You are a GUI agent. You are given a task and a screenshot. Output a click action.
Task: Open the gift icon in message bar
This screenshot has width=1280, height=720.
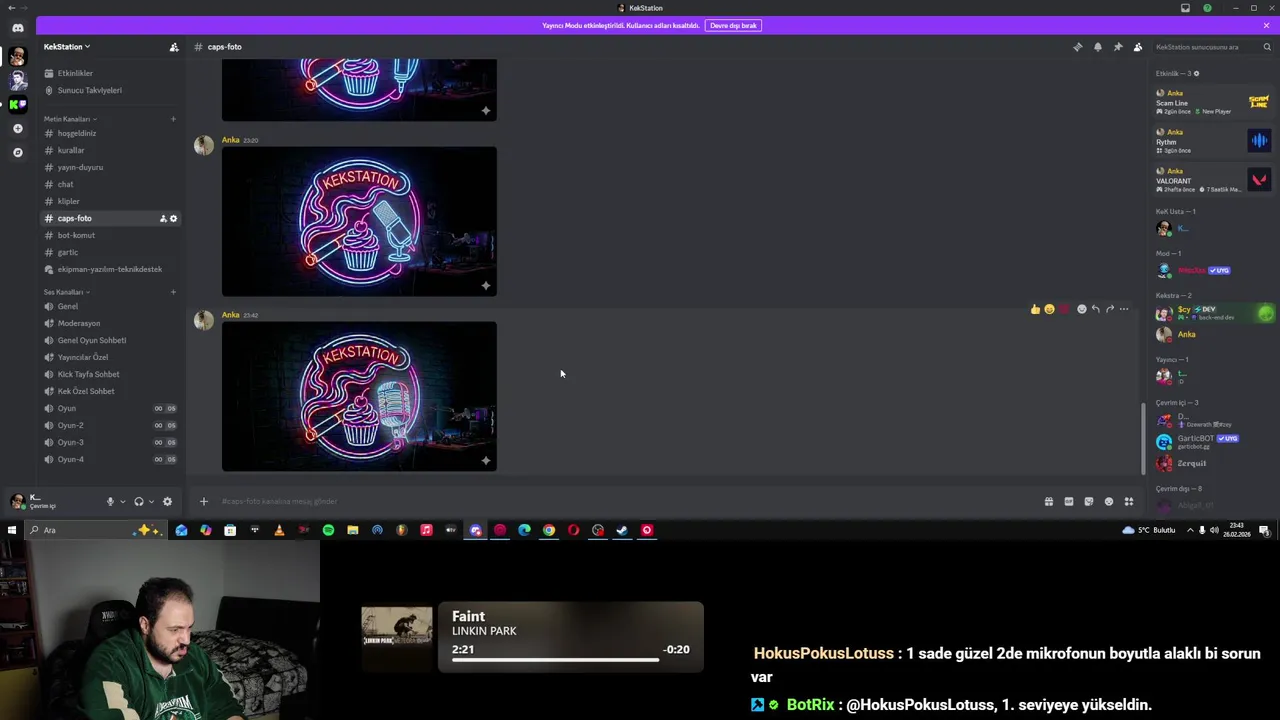pyautogui.click(x=1048, y=502)
